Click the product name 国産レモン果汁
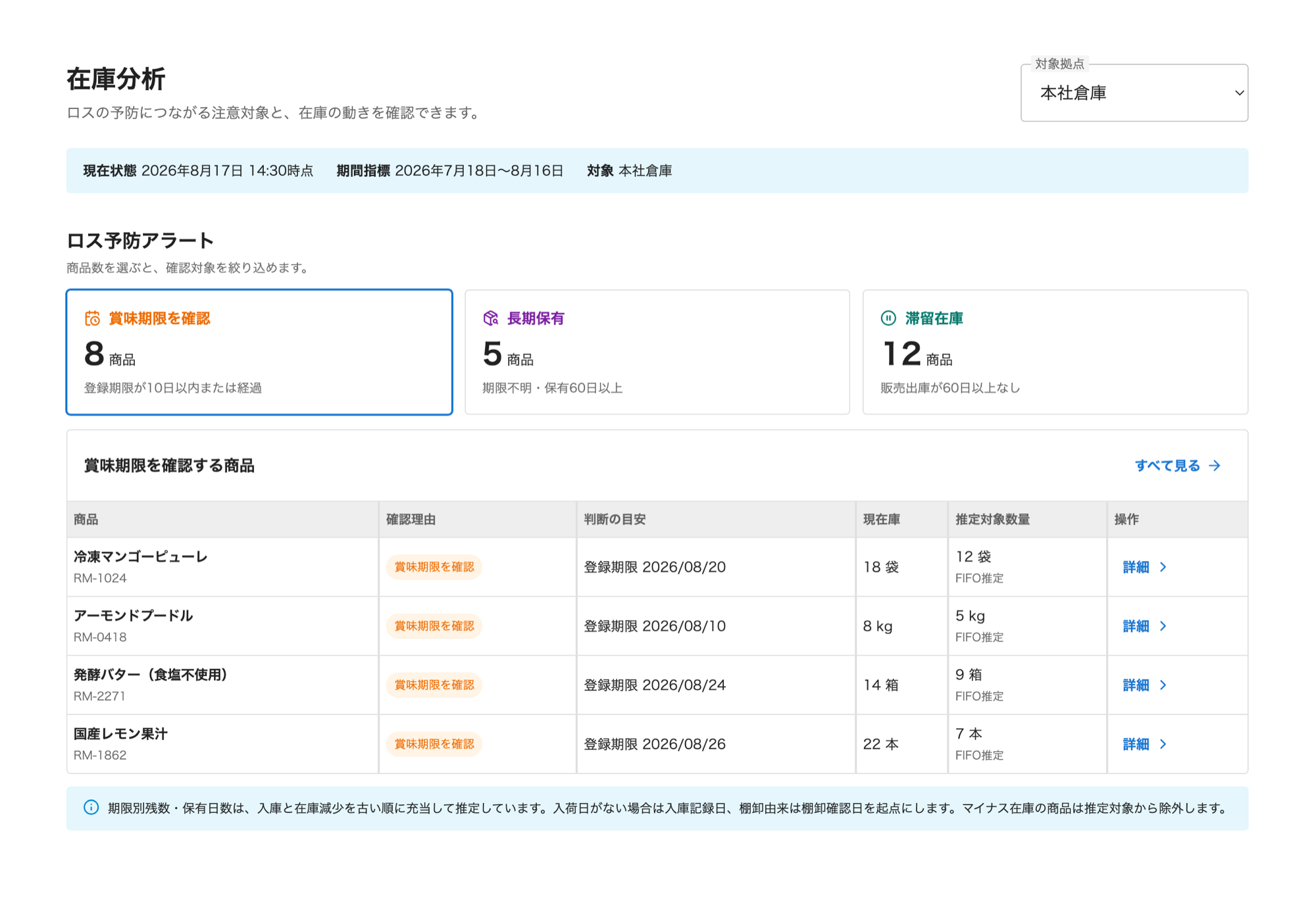The width and height of the screenshot is (1316, 901). click(x=120, y=734)
